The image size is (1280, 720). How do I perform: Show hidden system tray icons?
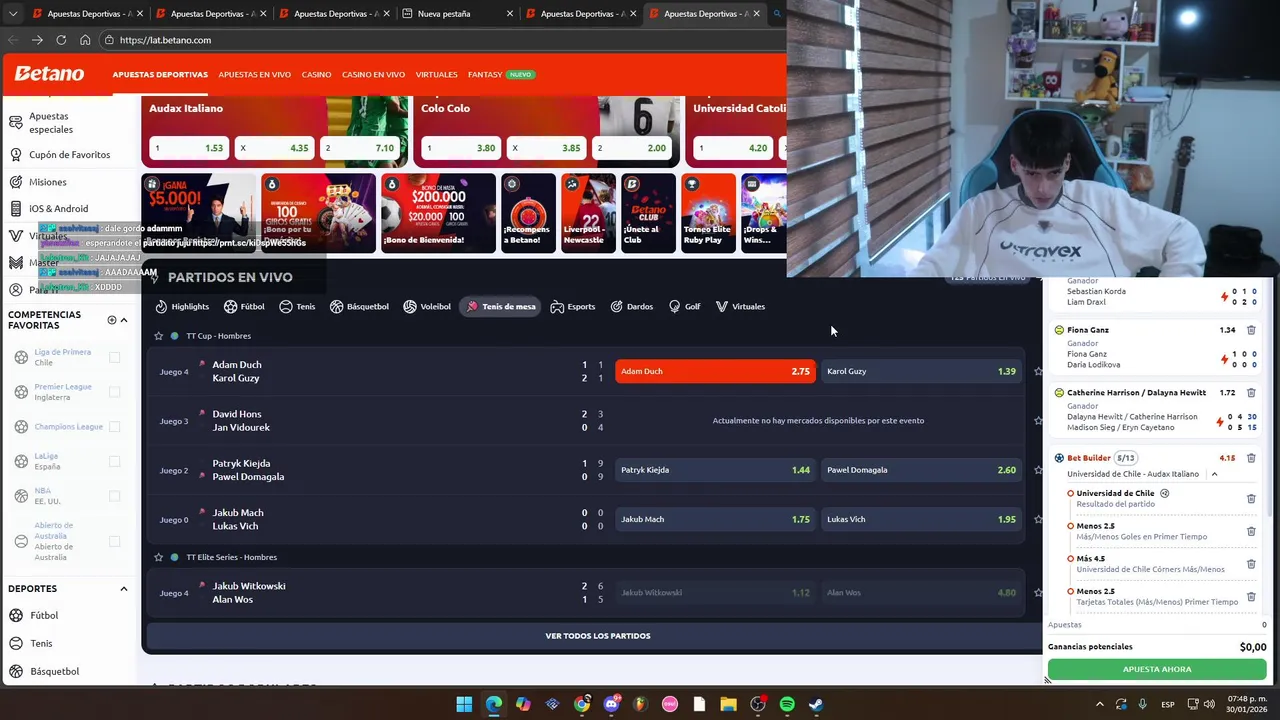(1099, 704)
